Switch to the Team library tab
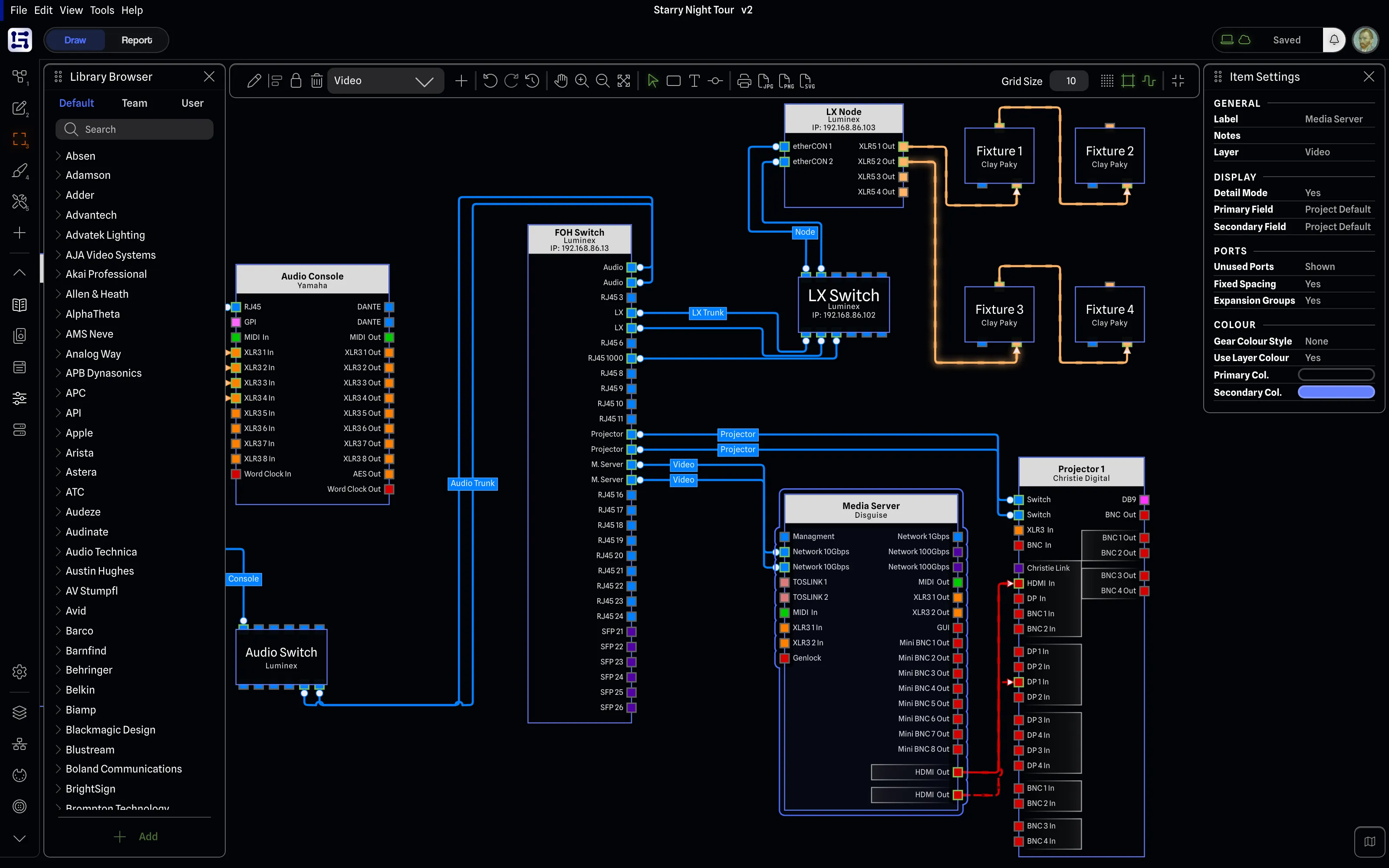The height and width of the screenshot is (868, 1389). point(134,103)
